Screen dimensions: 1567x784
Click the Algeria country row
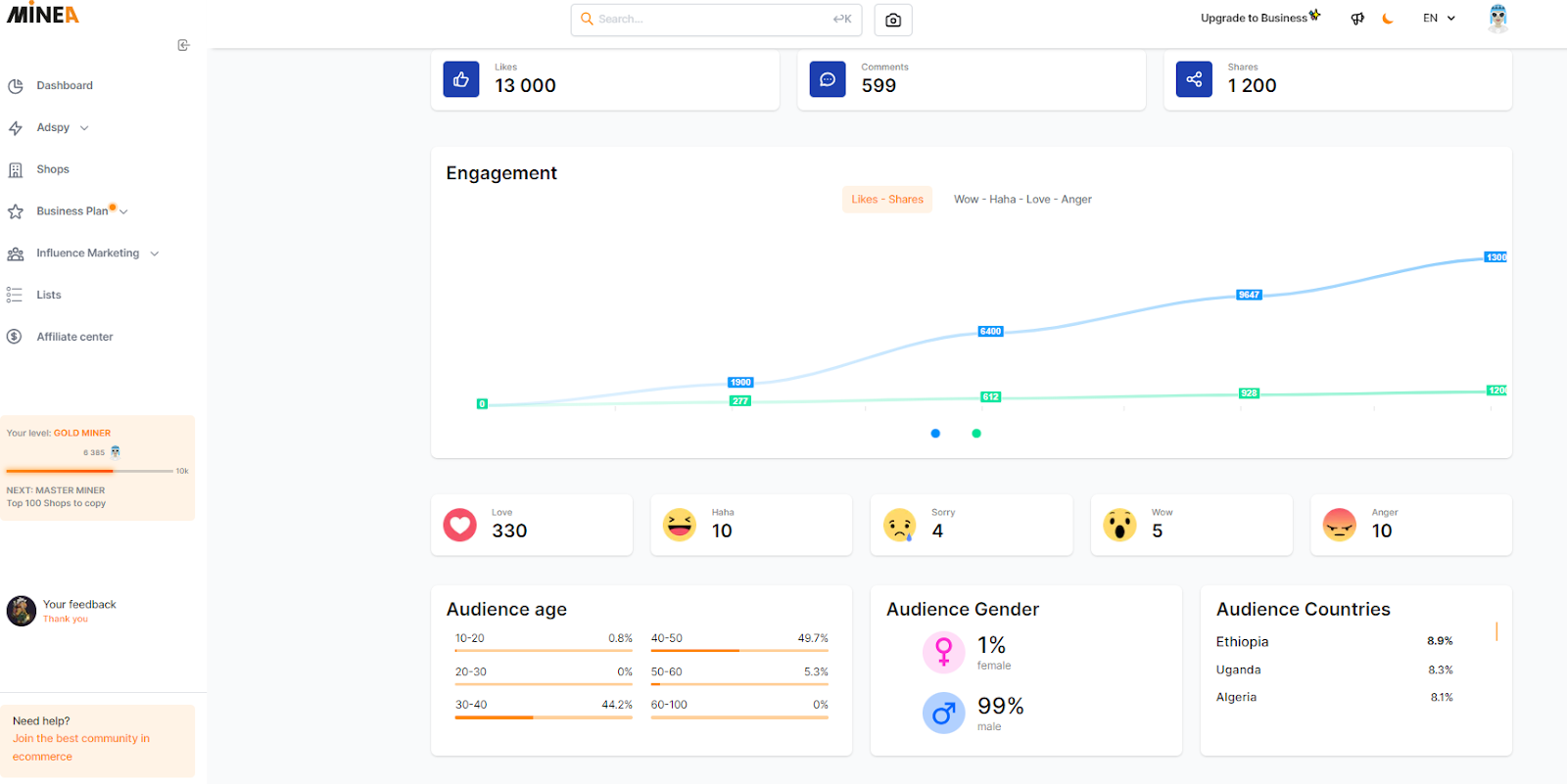coord(1335,698)
